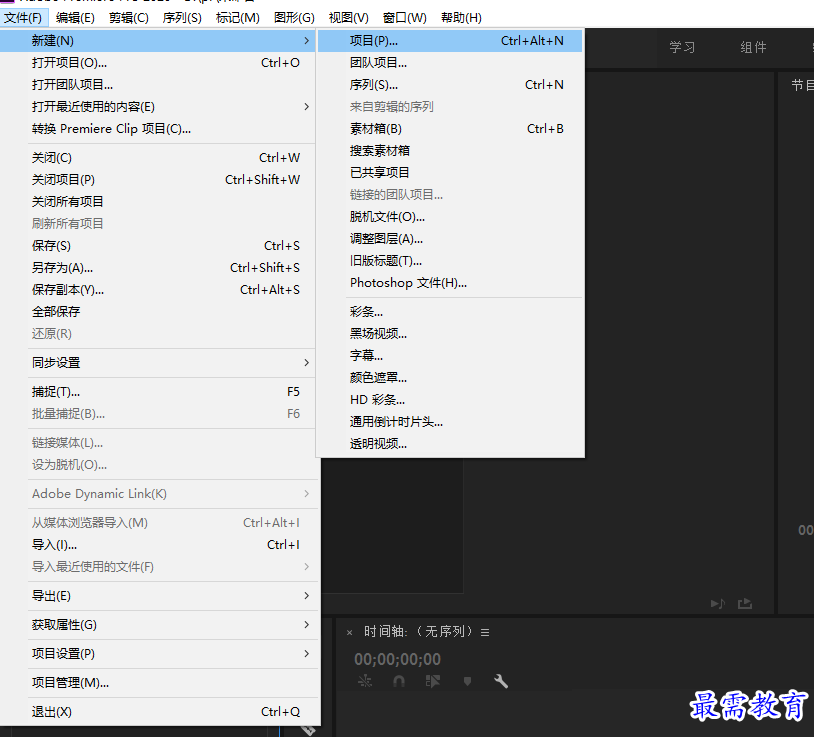The height and width of the screenshot is (737, 814).
Task: Click 保存副本(Y)... menu entry
Action: pos(158,290)
